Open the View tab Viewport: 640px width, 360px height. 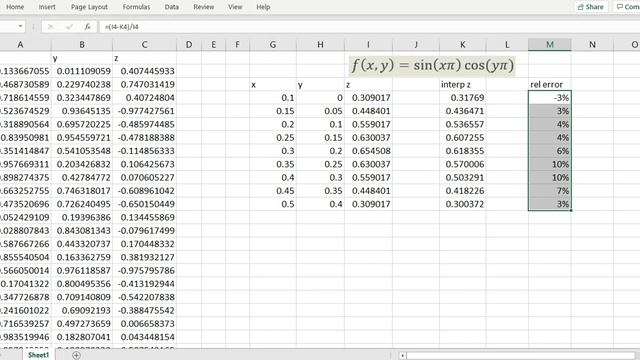[x=235, y=7]
